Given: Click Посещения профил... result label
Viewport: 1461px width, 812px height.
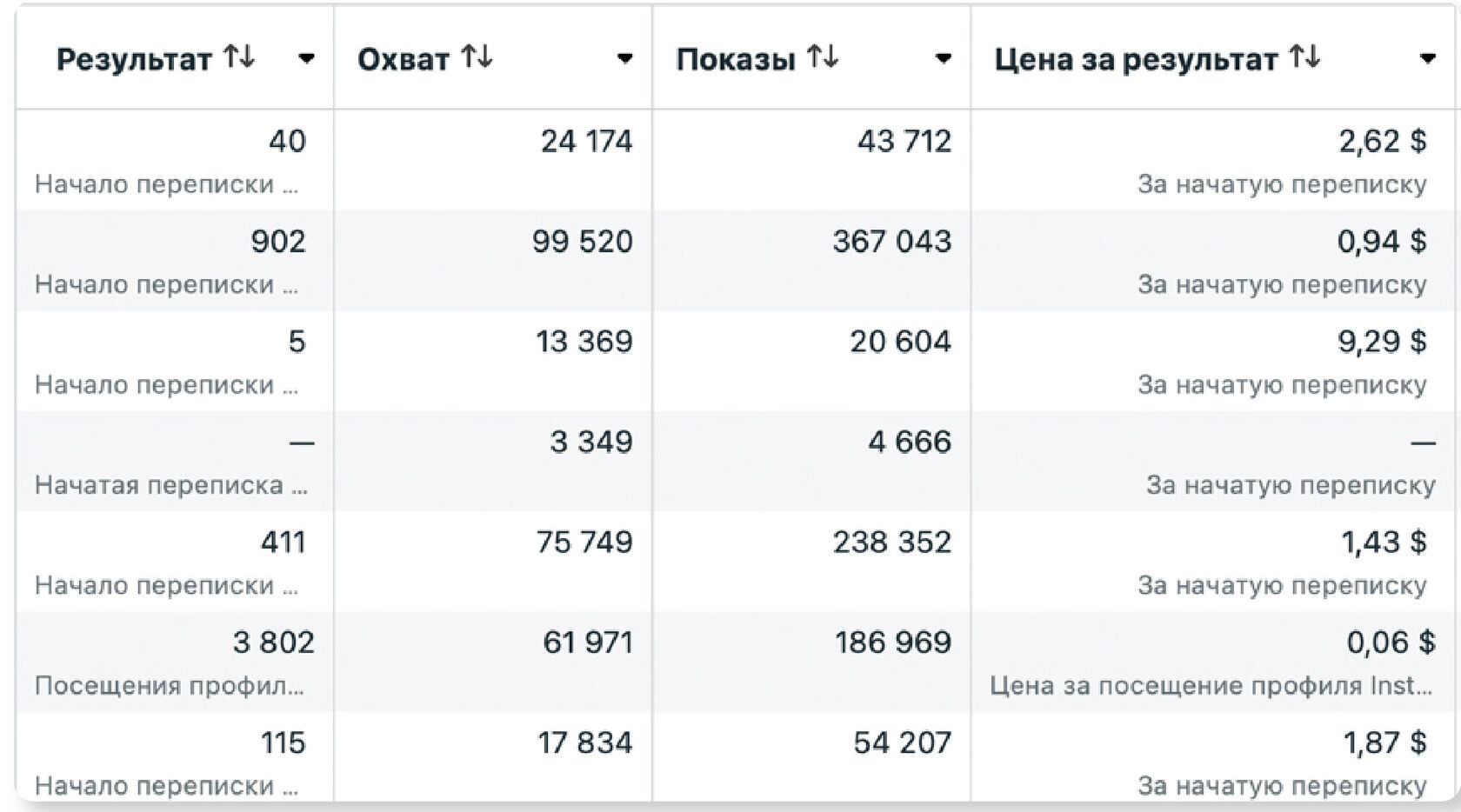Looking at the screenshot, I should (x=170, y=686).
